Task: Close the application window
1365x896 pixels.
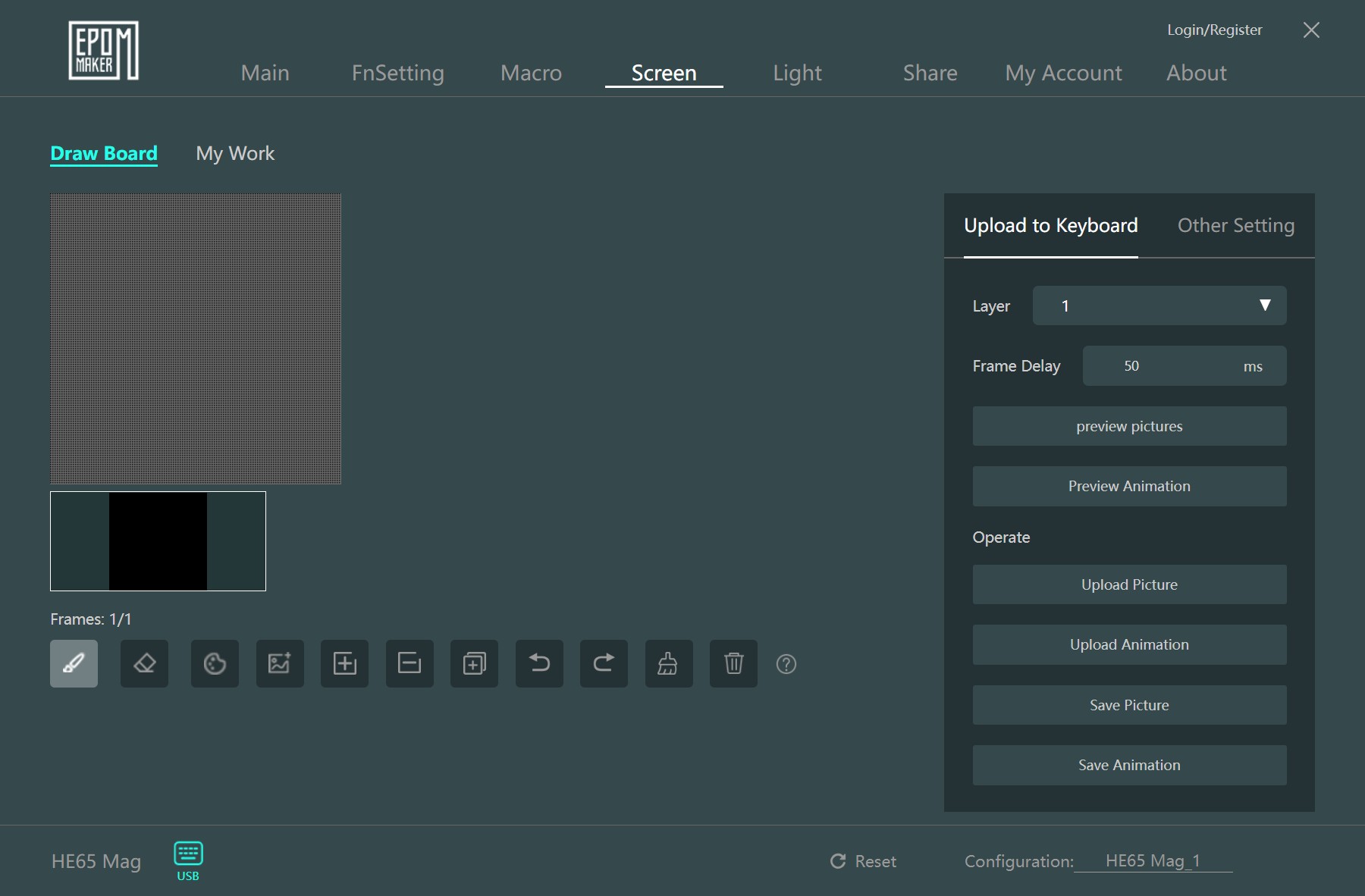Action: click(1311, 30)
